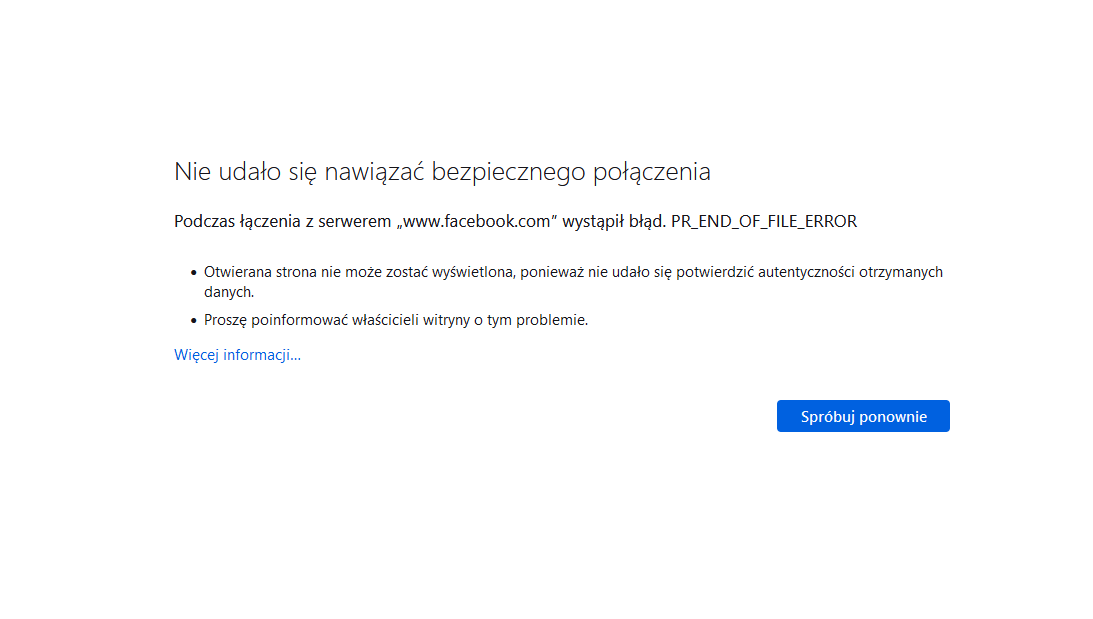Click 'Nie udało się' at heading start

(x=245, y=172)
